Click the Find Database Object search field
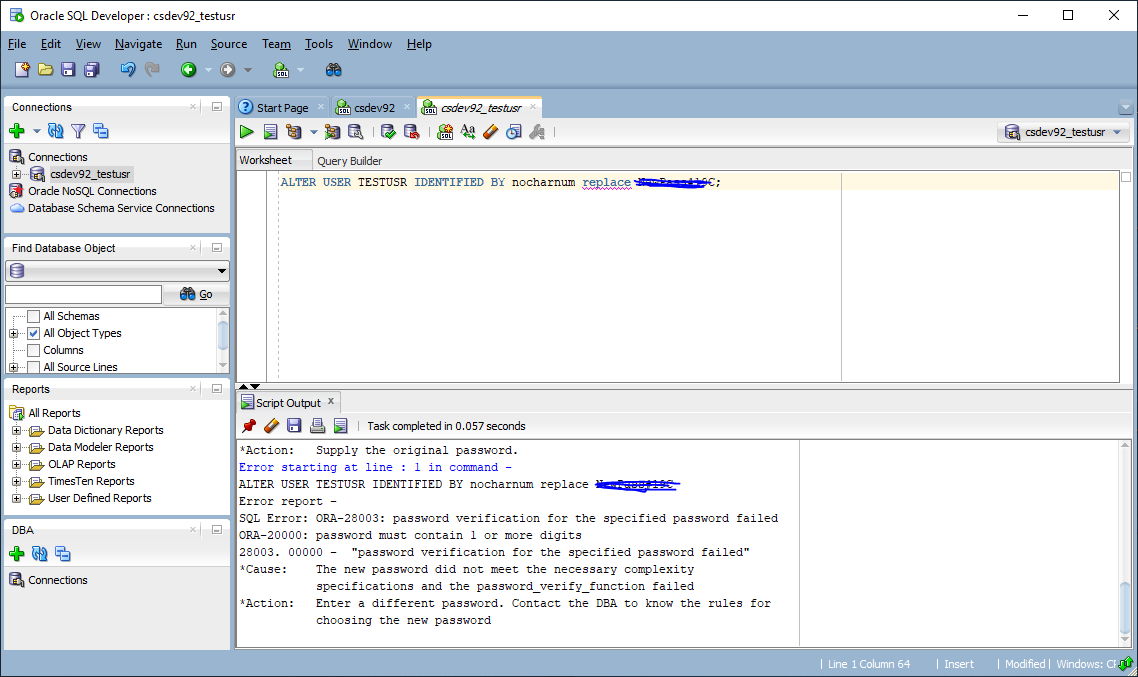Image resolution: width=1138 pixels, height=677 pixels. pyautogui.click(x=83, y=294)
